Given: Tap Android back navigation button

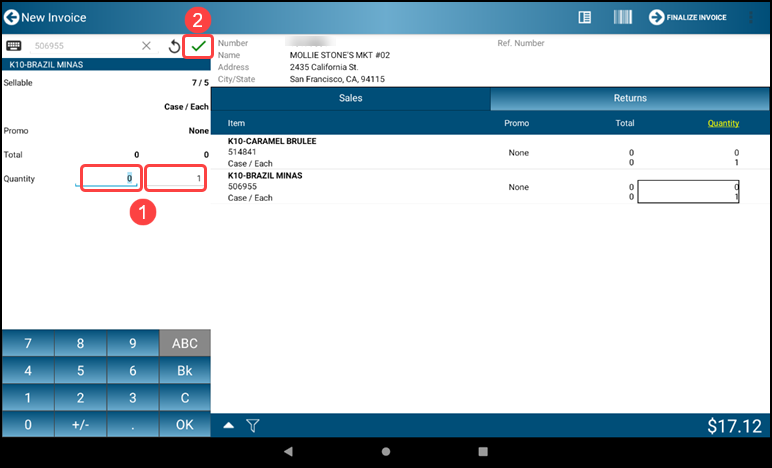Looking at the screenshot, I should point(289,451).
